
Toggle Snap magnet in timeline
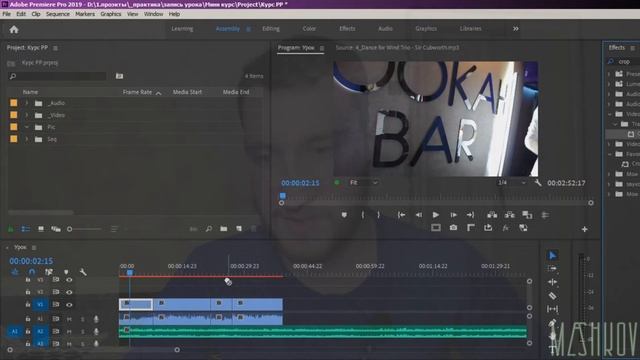[x=32, y=272]
